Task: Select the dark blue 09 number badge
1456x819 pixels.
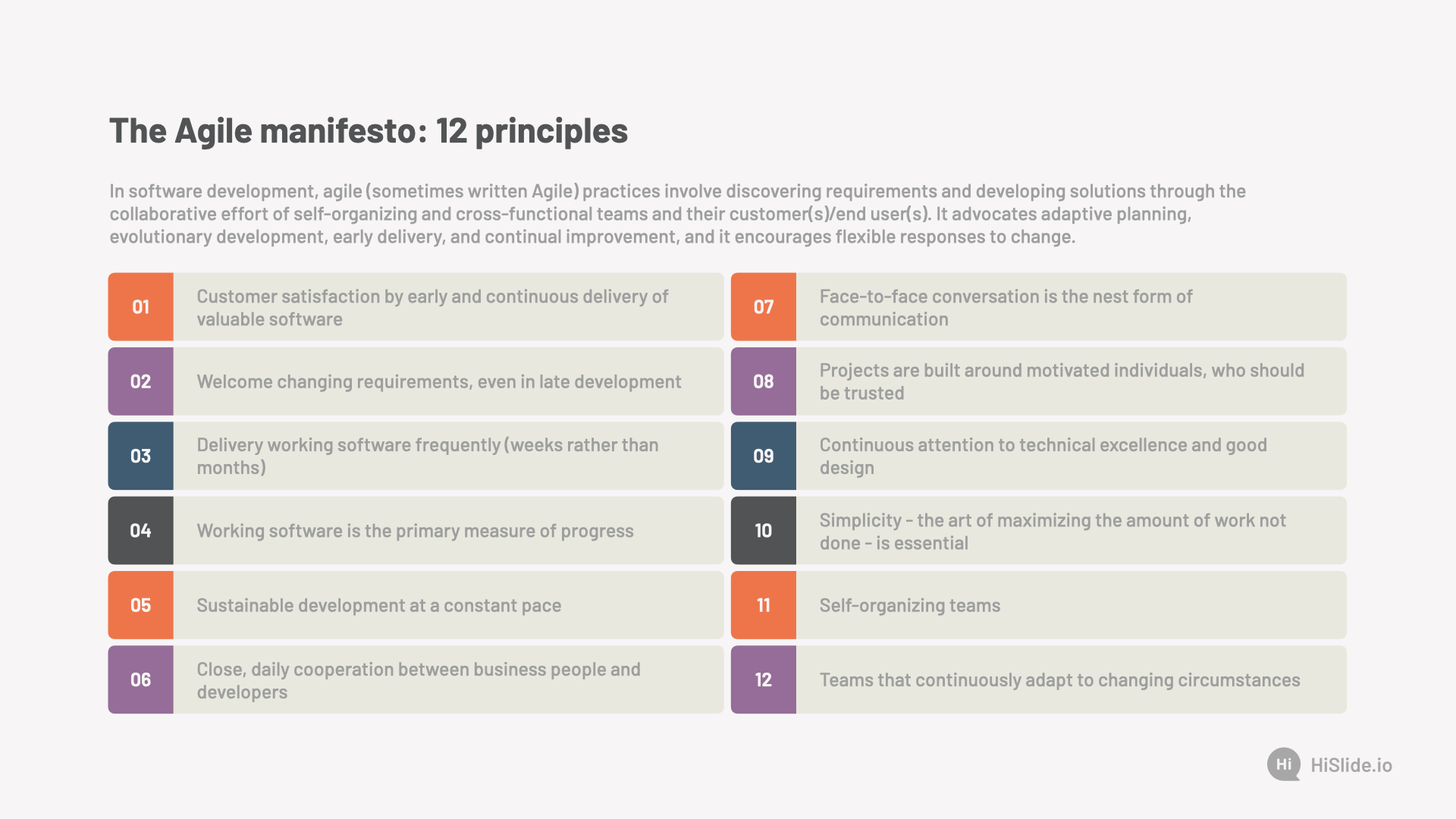Action: point(764,456)
